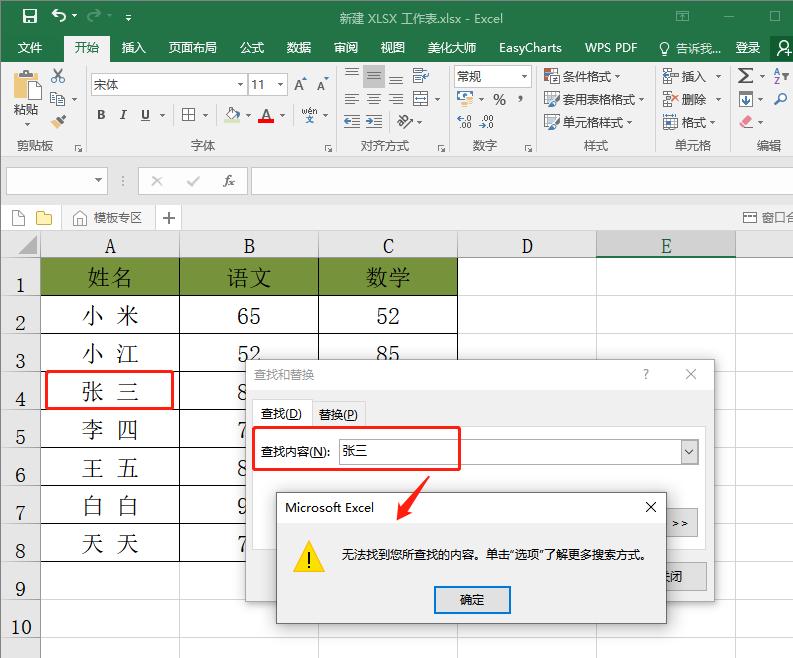The image size is (793, 658).
Task: Open folder icon in tab bar
Action: (x=44, y=218)
